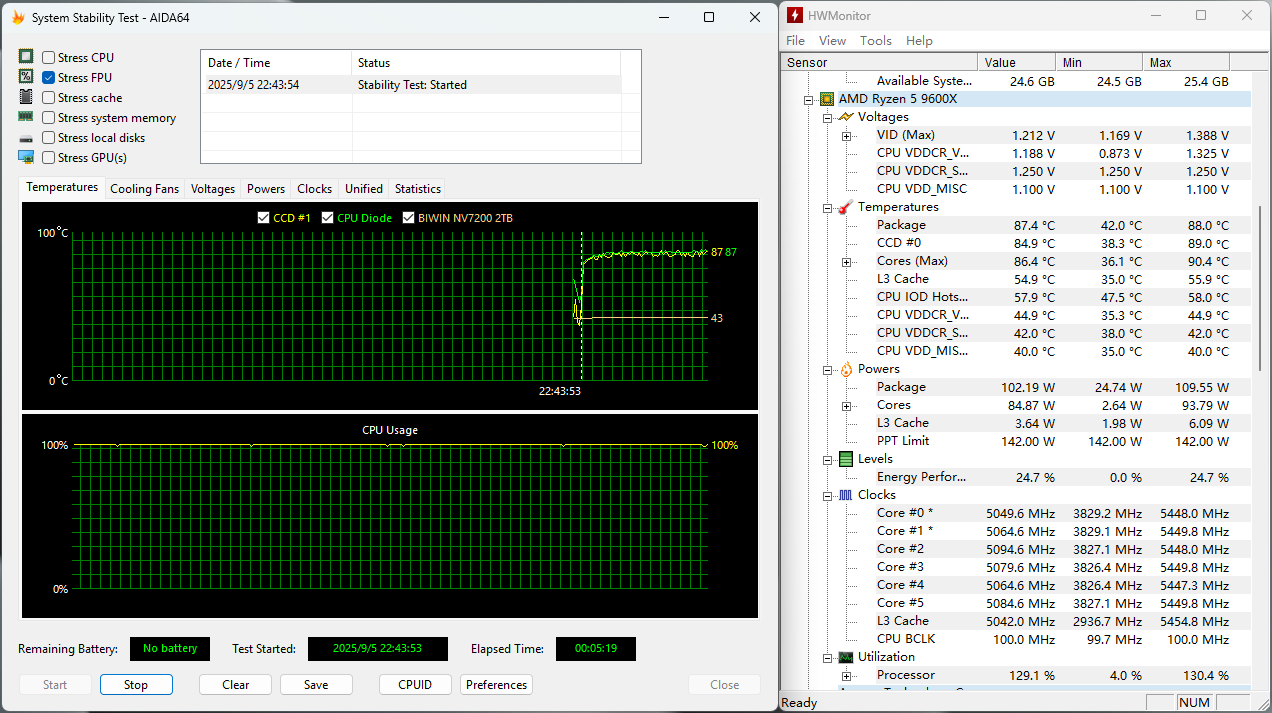This screenshot has width=1272, height=713.
Task: Open the Tools menu in HWMonitor
Action: [875, 41]
